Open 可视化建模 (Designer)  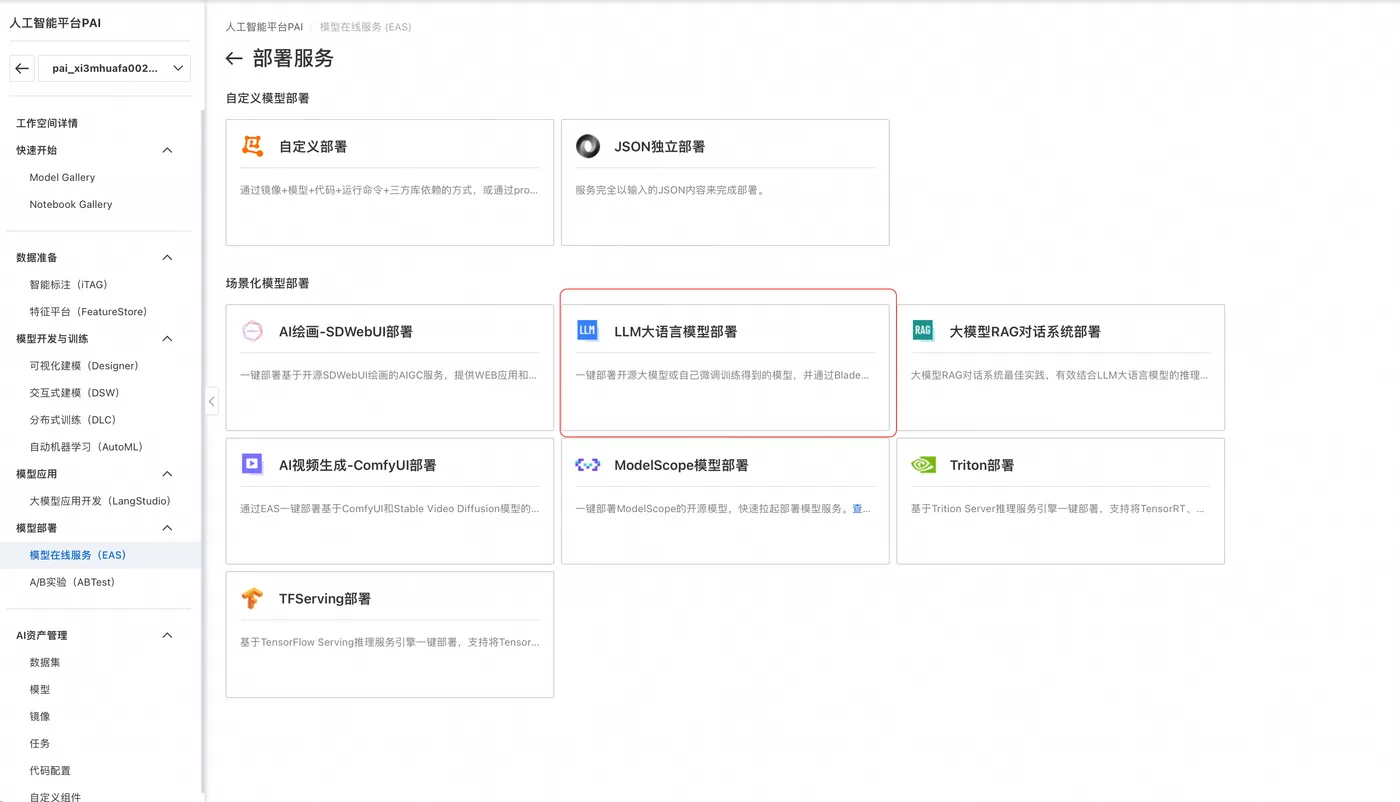point(84,365)
